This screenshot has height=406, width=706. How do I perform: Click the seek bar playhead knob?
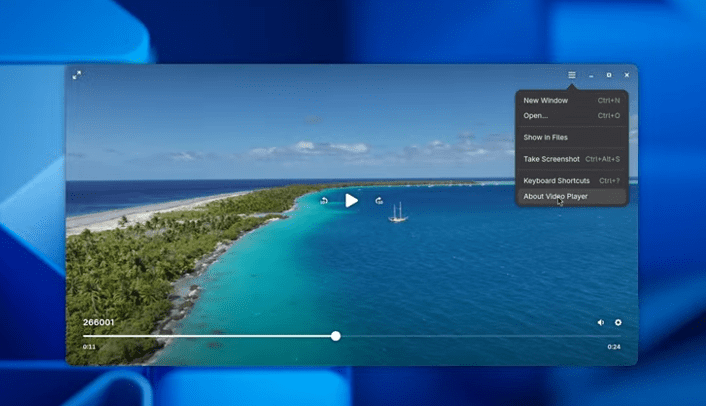pos(336,336)
